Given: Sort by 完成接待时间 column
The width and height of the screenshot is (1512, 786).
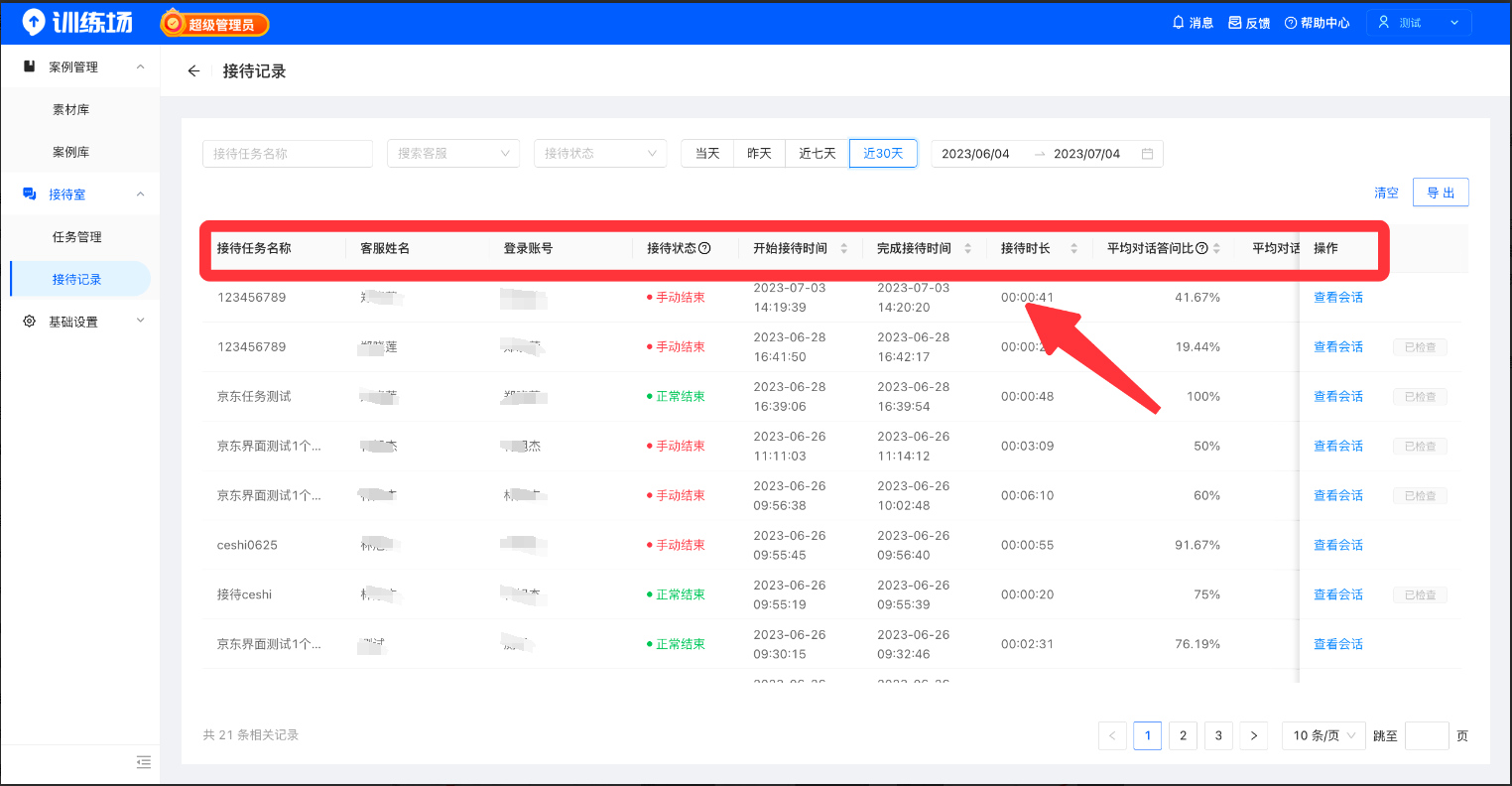Looking at the screenshot, I should click(x=968, y=249).
